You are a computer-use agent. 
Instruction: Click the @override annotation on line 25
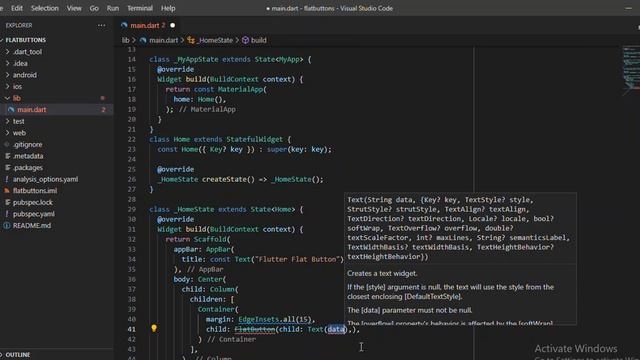[x=176, y=169]
